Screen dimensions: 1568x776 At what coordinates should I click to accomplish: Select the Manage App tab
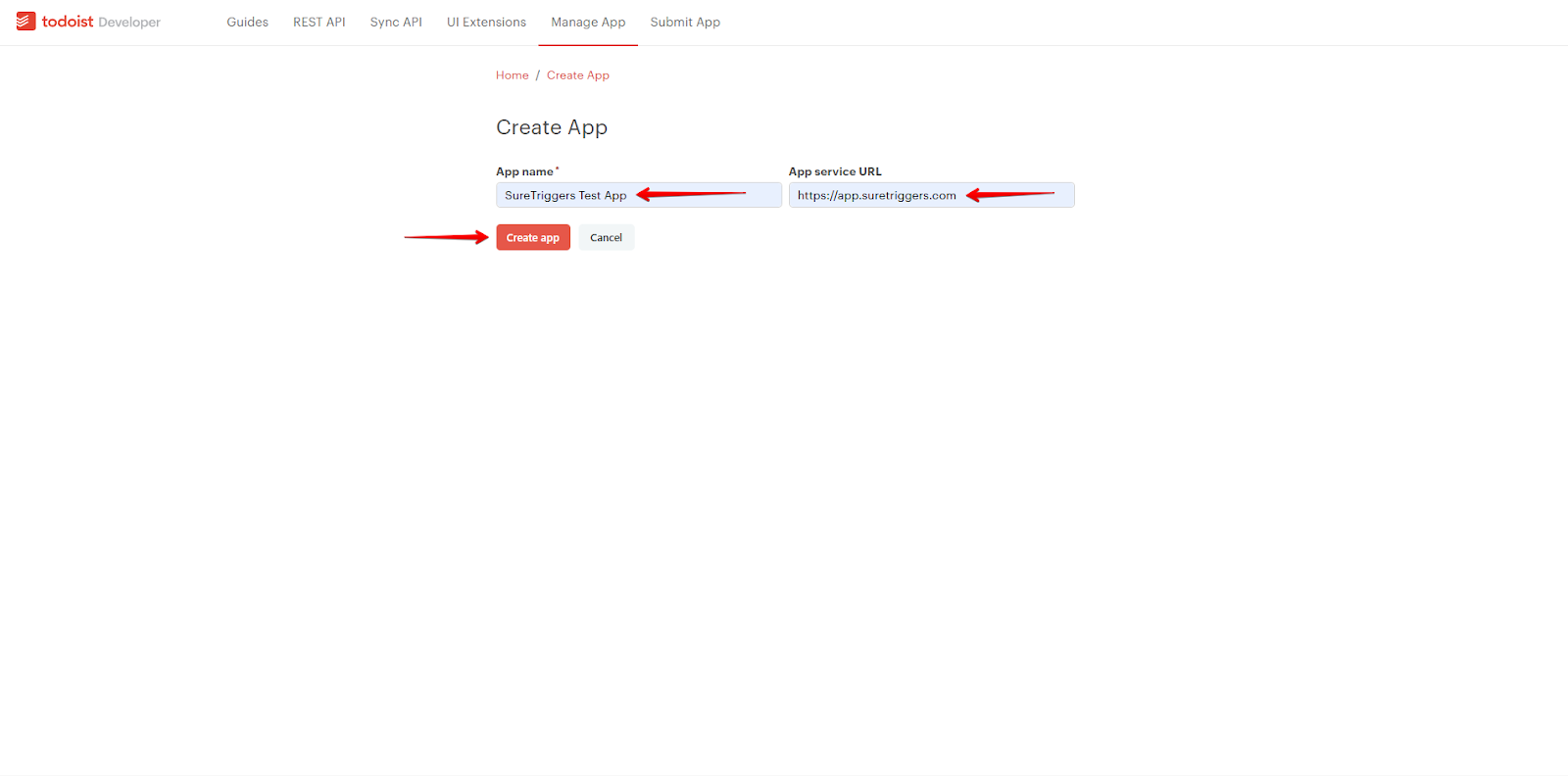click(588, 22)
